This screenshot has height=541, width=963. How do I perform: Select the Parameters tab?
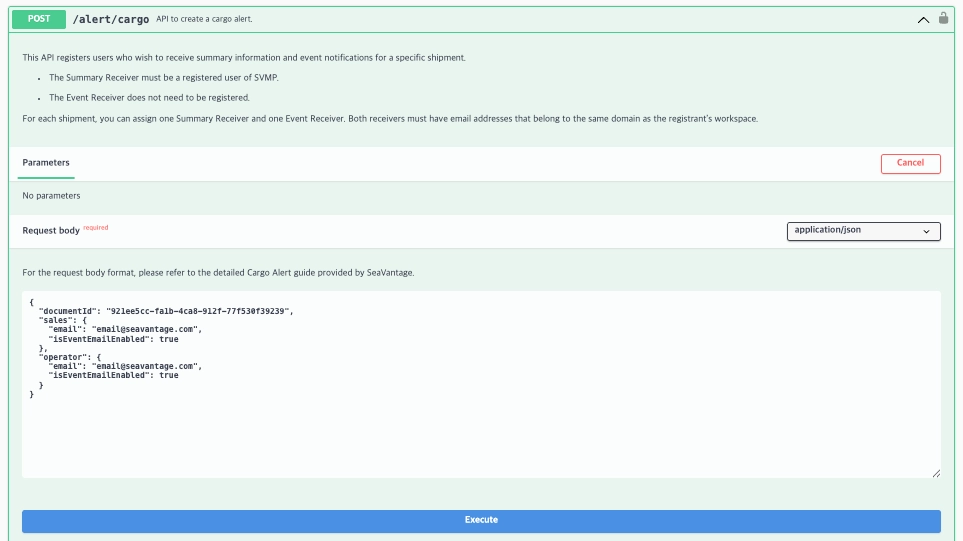[46, 162]
